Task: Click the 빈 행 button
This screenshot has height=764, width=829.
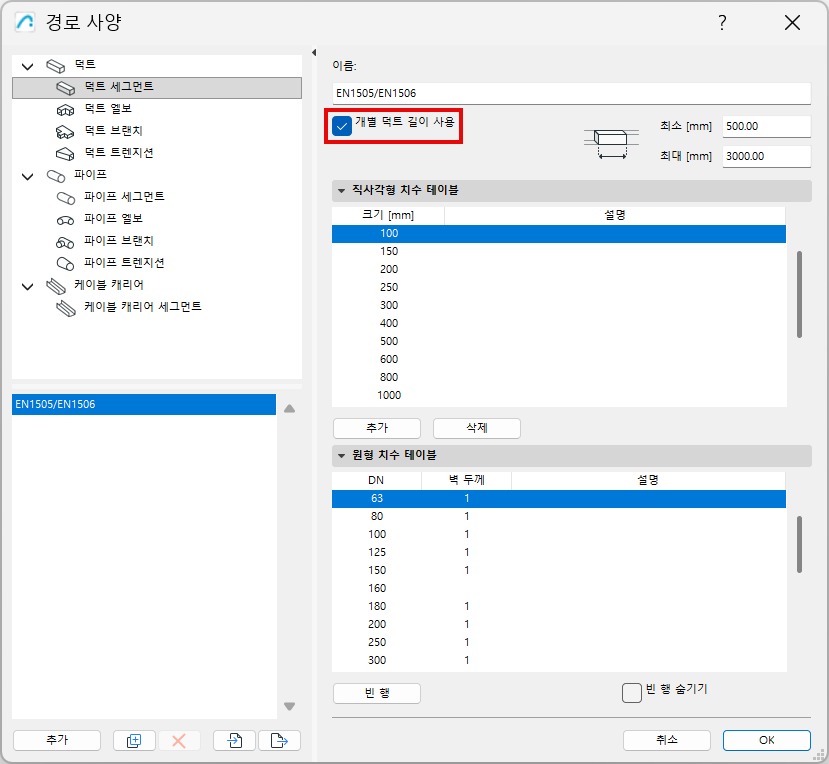Action: 377,693
